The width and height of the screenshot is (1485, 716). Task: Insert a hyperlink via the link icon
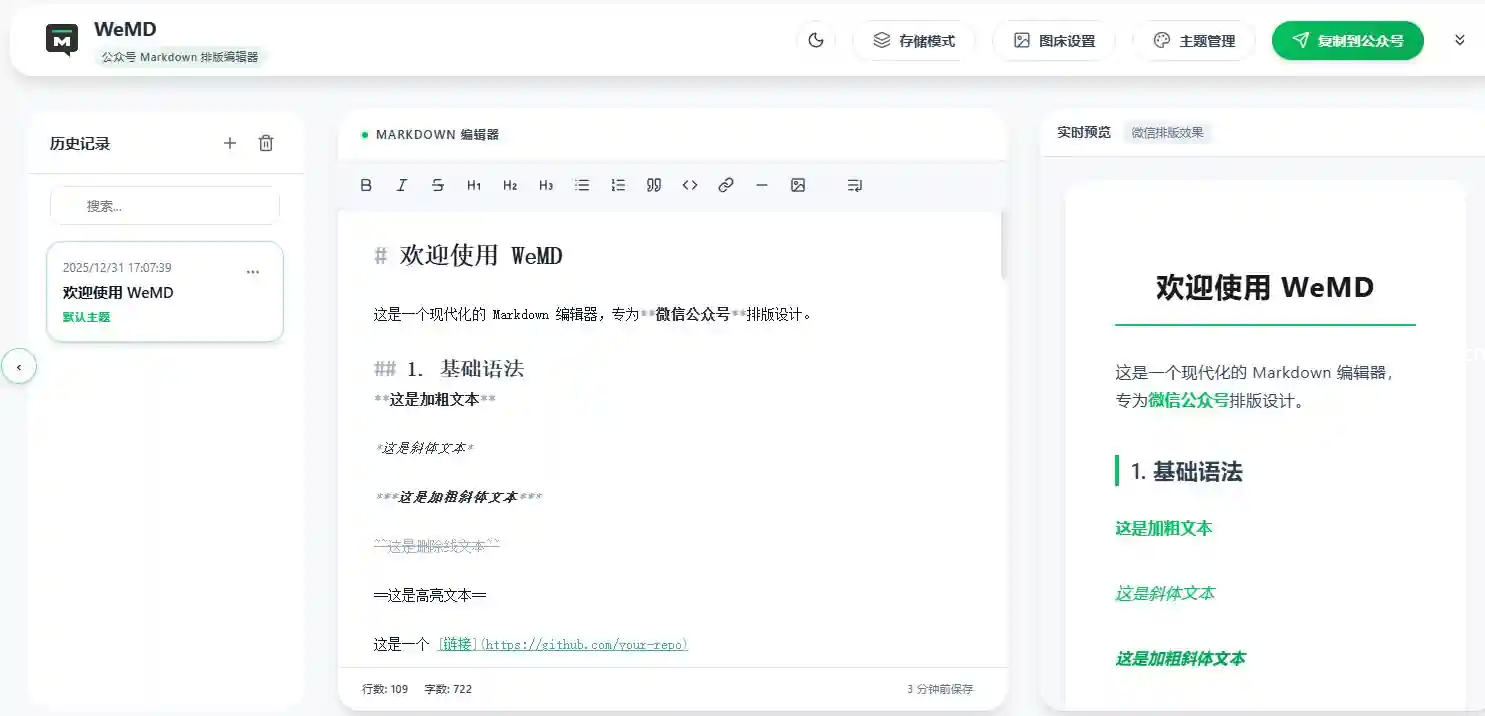(726, 185)
